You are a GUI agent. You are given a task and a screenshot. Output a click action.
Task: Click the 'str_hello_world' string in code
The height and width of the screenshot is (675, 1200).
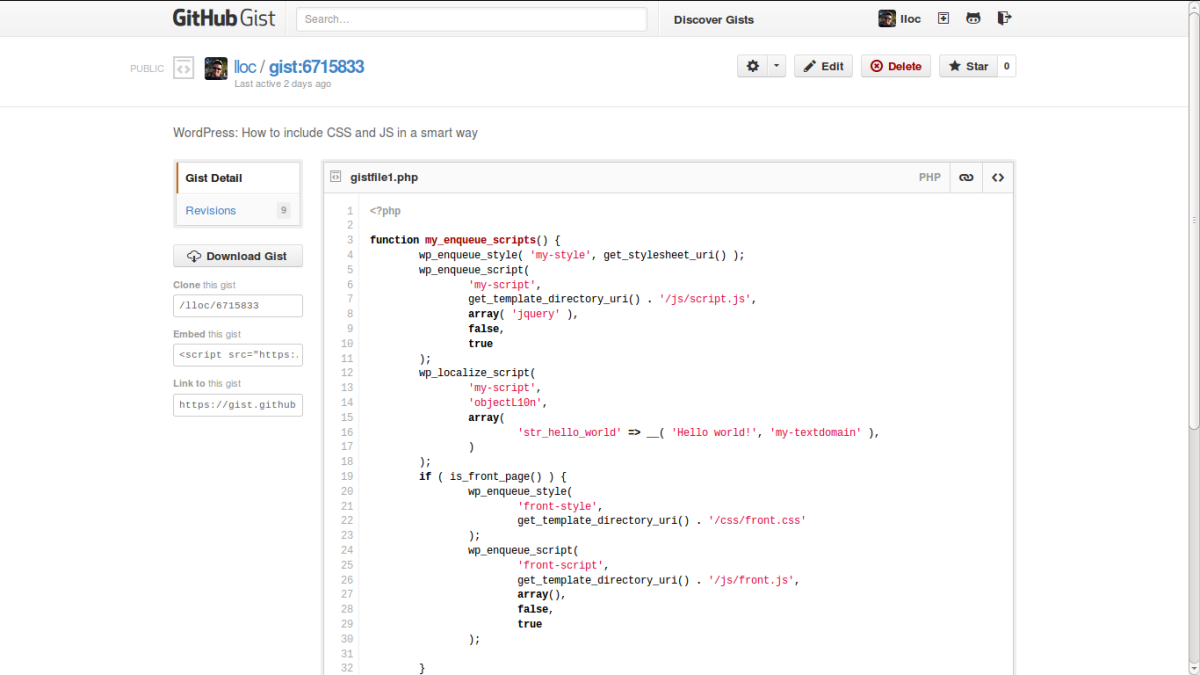pyautogui.click(x=569, y=432)
